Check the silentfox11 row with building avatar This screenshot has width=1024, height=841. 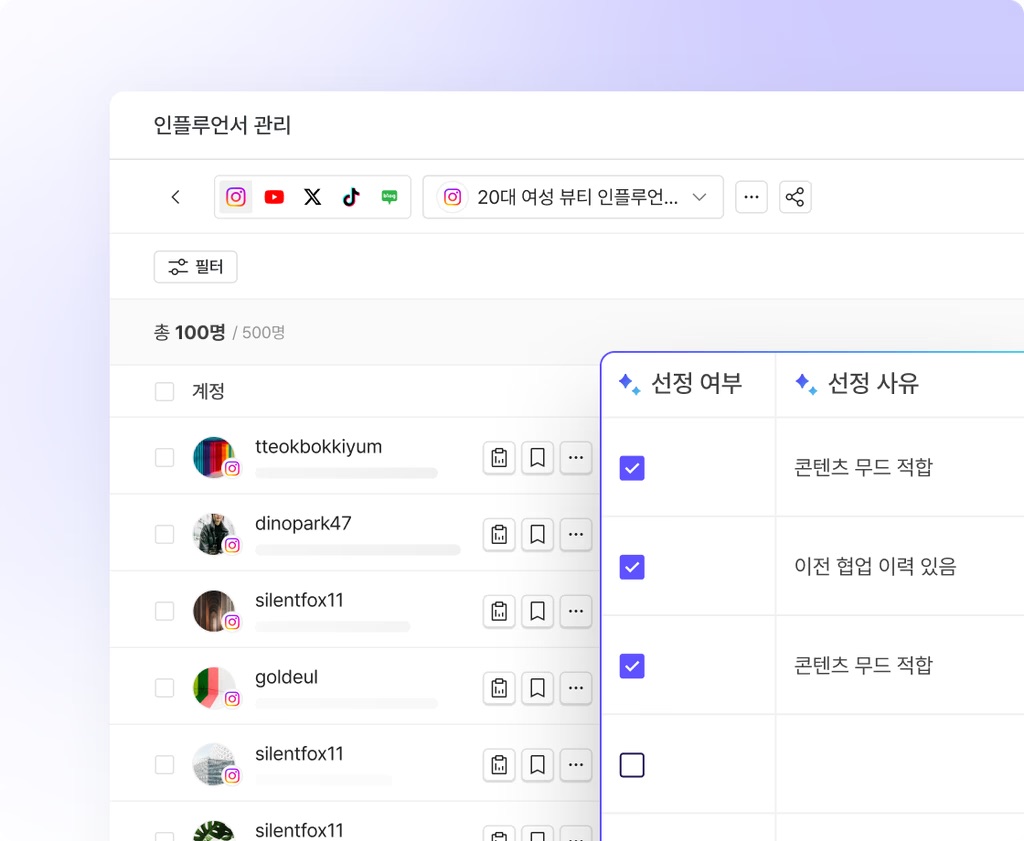pyautogui.click(x=165, y=765)
